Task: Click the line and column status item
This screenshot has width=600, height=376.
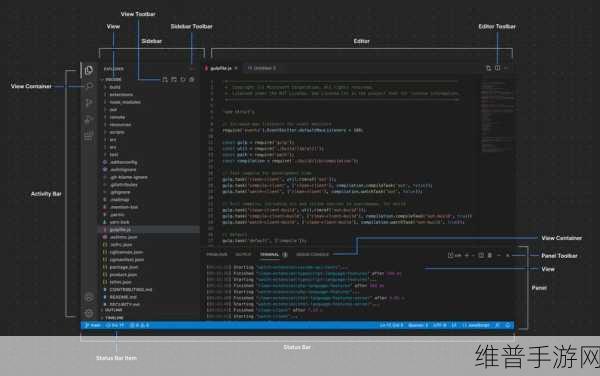Action: coord(391,326)
